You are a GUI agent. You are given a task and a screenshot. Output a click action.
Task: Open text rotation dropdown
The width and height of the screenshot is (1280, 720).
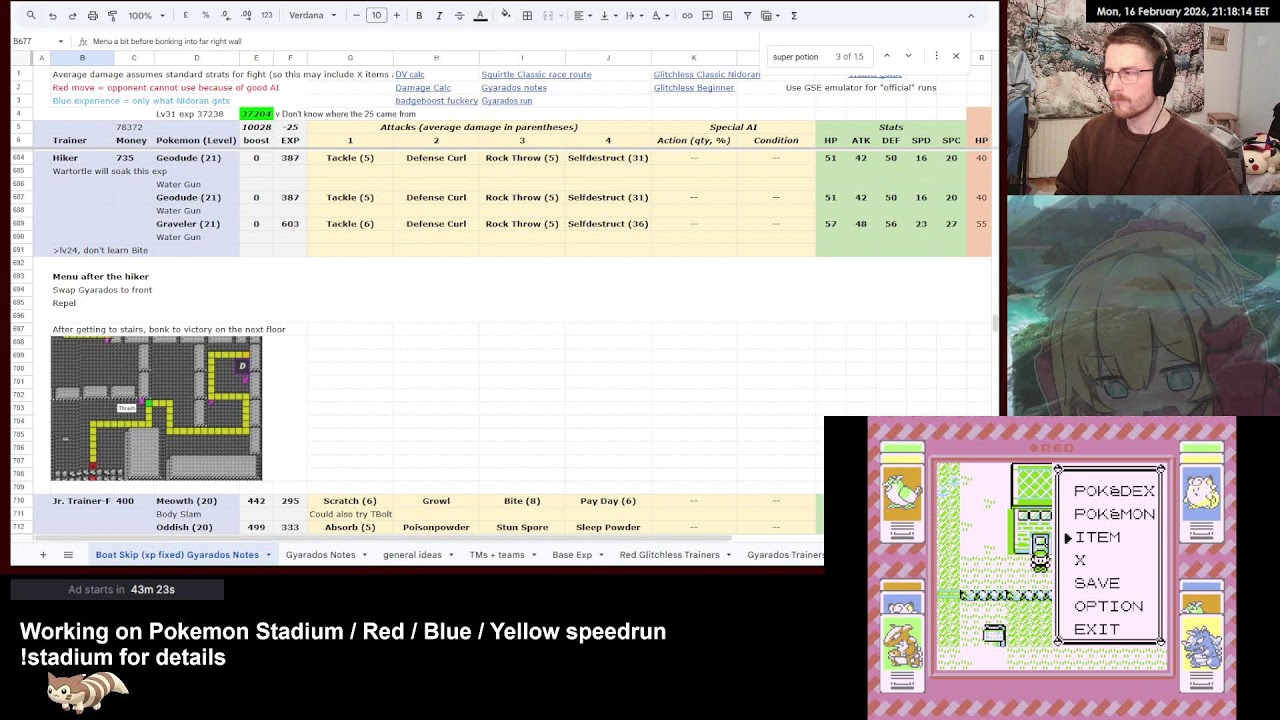click(659, 16)
